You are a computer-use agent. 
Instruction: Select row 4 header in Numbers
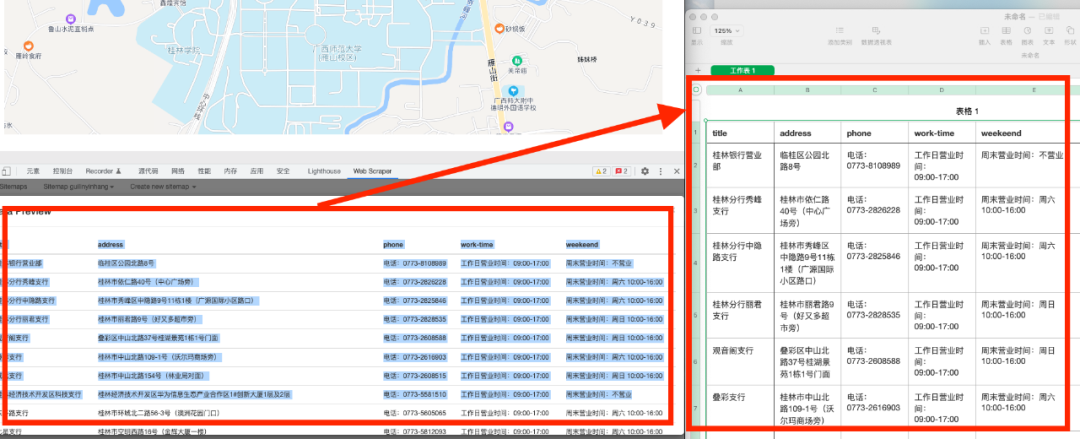696,263
